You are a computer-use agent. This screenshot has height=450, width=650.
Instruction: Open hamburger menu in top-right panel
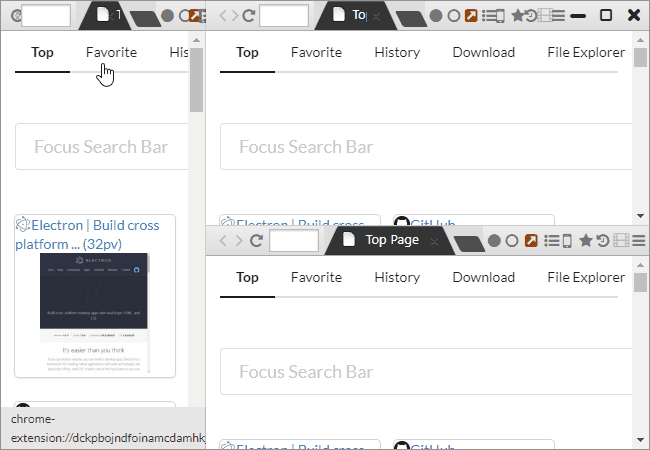[x=558, y=16]
